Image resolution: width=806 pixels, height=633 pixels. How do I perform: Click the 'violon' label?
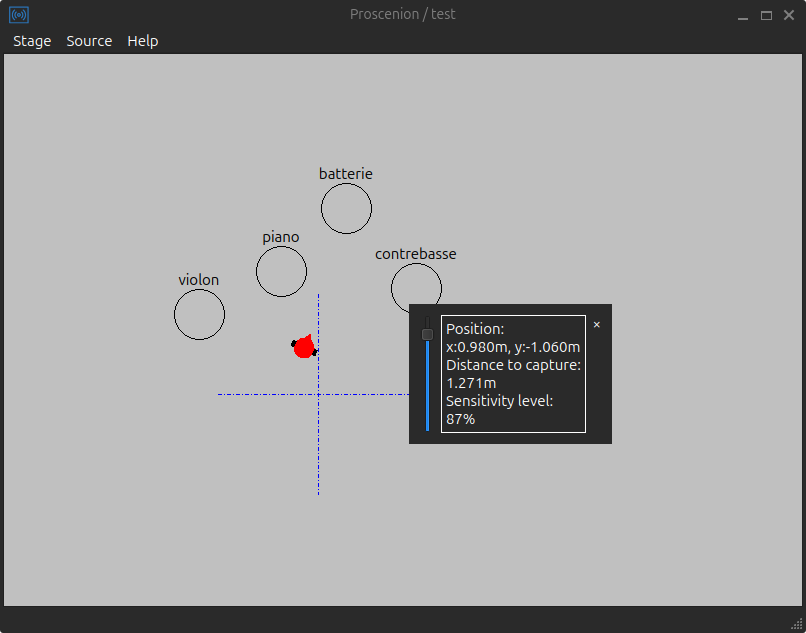click(x=198, y=280)
